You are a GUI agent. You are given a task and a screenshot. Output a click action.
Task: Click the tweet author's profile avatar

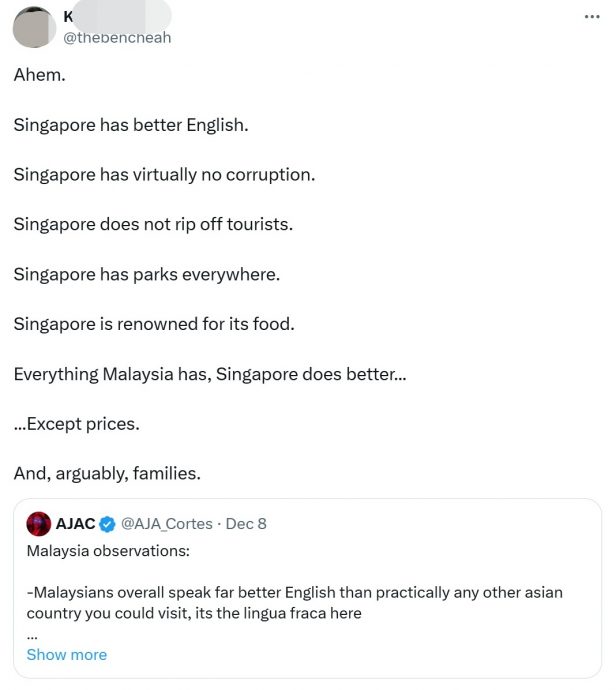tap(34, 27)
